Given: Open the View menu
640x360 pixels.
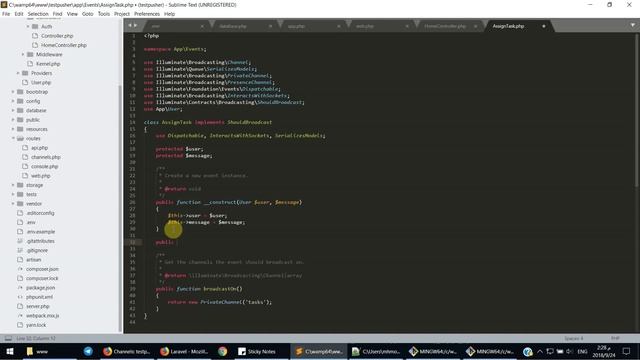Looking at the screenshot, I should (x=72, y=14).
